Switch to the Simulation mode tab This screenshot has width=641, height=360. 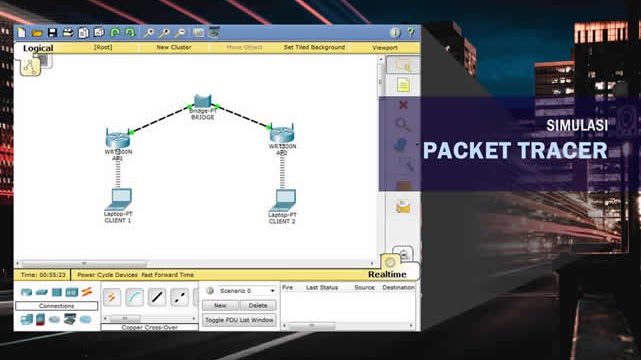click(404, 254)
